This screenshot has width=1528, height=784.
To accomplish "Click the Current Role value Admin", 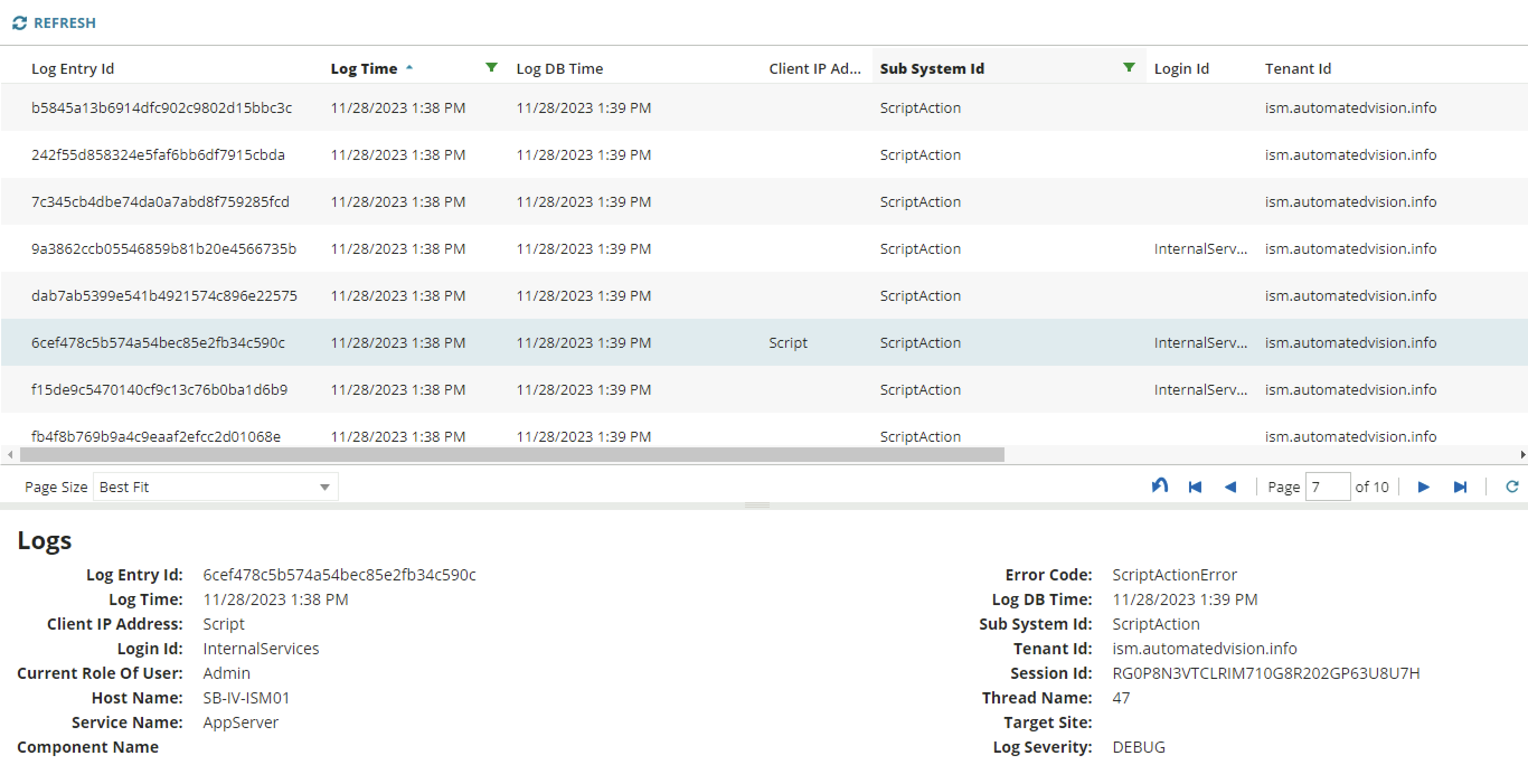I will click(x=226, y=673).
